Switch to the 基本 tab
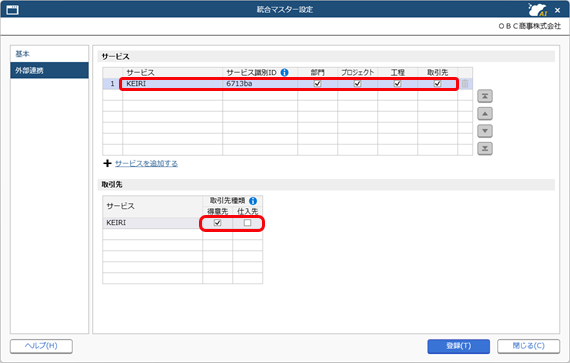The width and height of the screenshot is (570, 363). 49,54
